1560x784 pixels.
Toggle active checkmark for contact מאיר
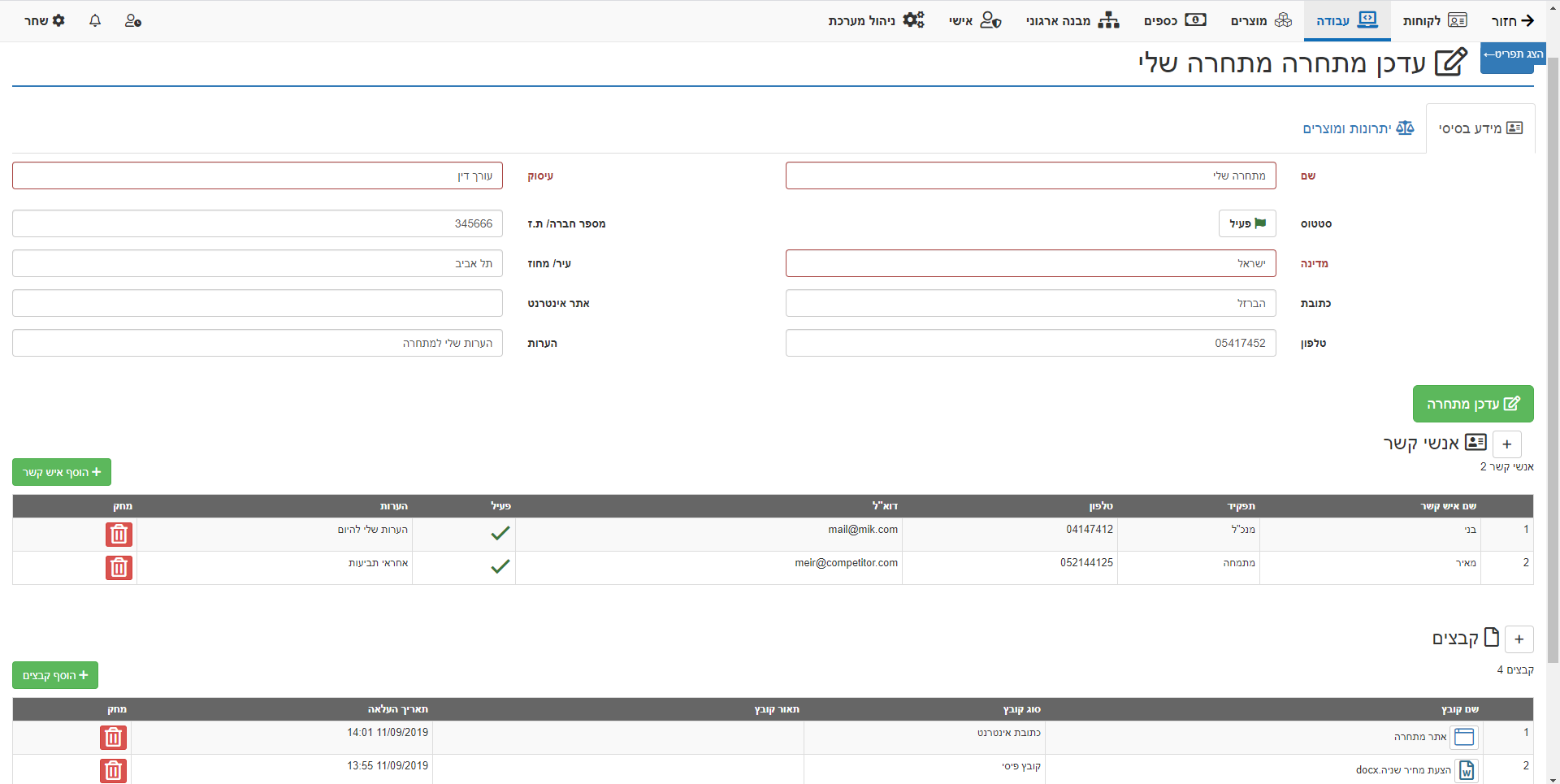click(x=500, y=566)
